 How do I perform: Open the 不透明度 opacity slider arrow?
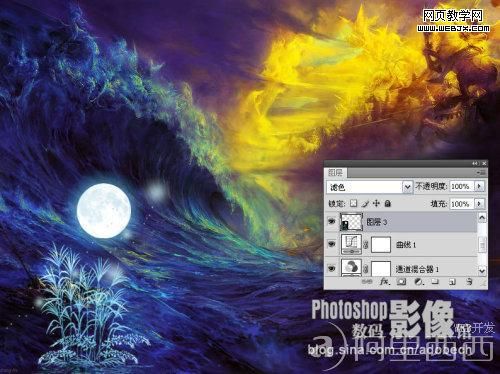coord(479,186)
